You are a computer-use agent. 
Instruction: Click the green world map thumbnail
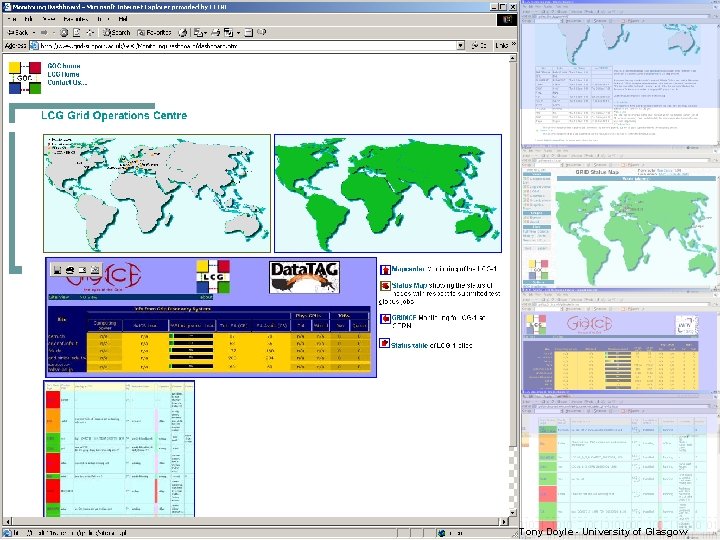[388, 193]
